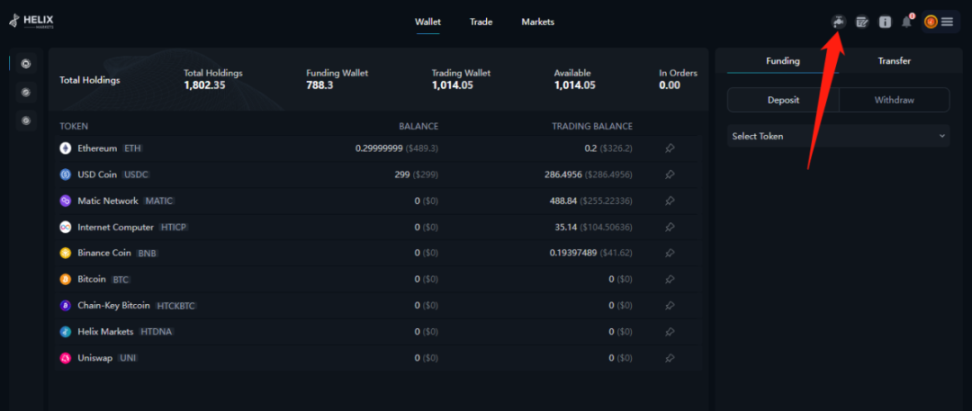Pin the Ethereum row
972x411 pixels.
(669, 149)
